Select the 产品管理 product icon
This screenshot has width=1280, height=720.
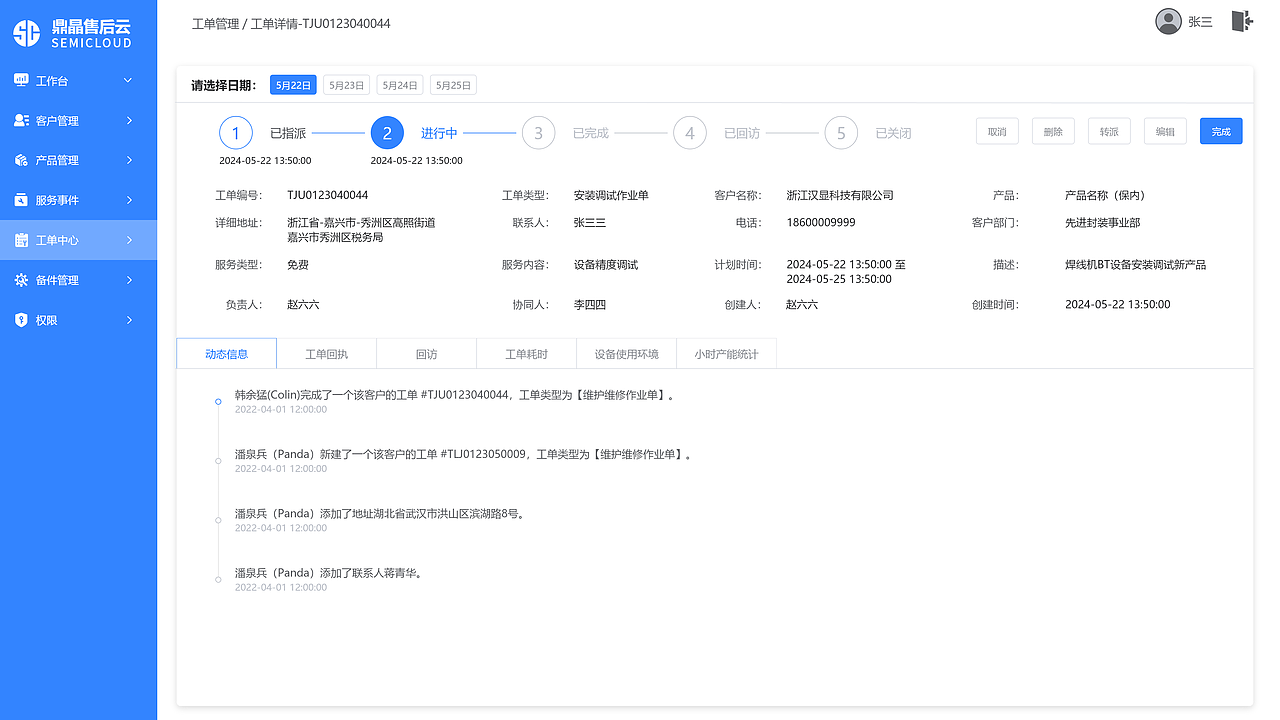[x=22, y=160]
